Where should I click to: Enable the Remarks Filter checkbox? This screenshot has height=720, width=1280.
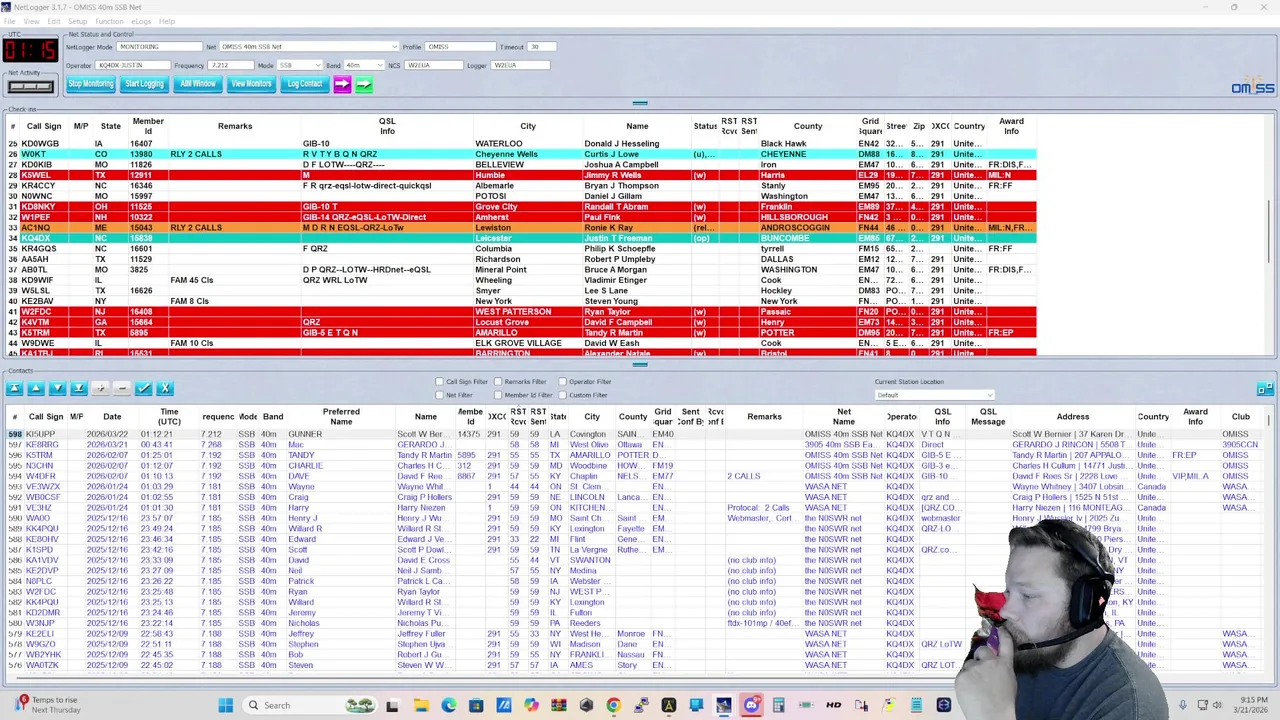coord(498,382)
